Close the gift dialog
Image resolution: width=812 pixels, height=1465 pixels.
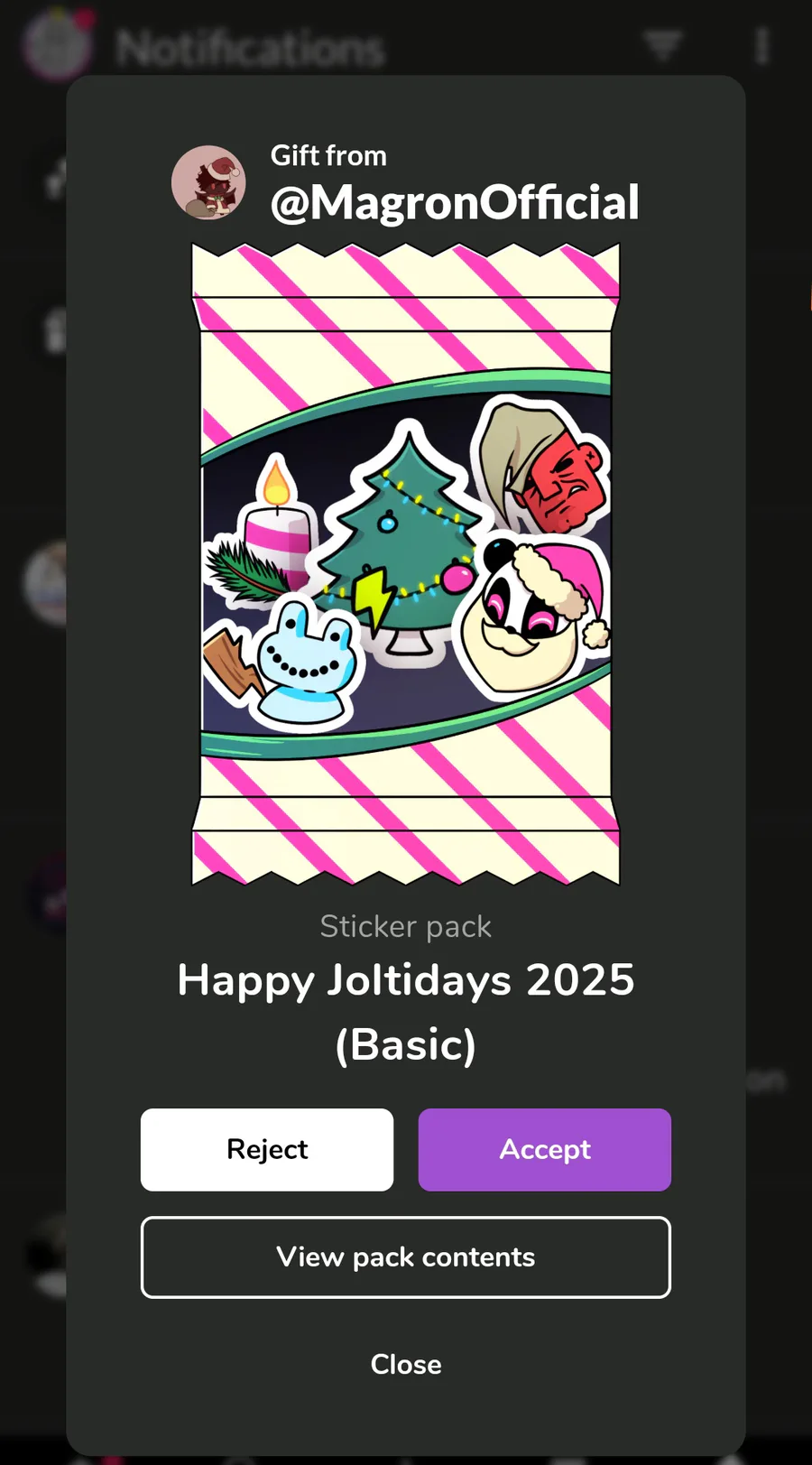tap(406, 1364)
